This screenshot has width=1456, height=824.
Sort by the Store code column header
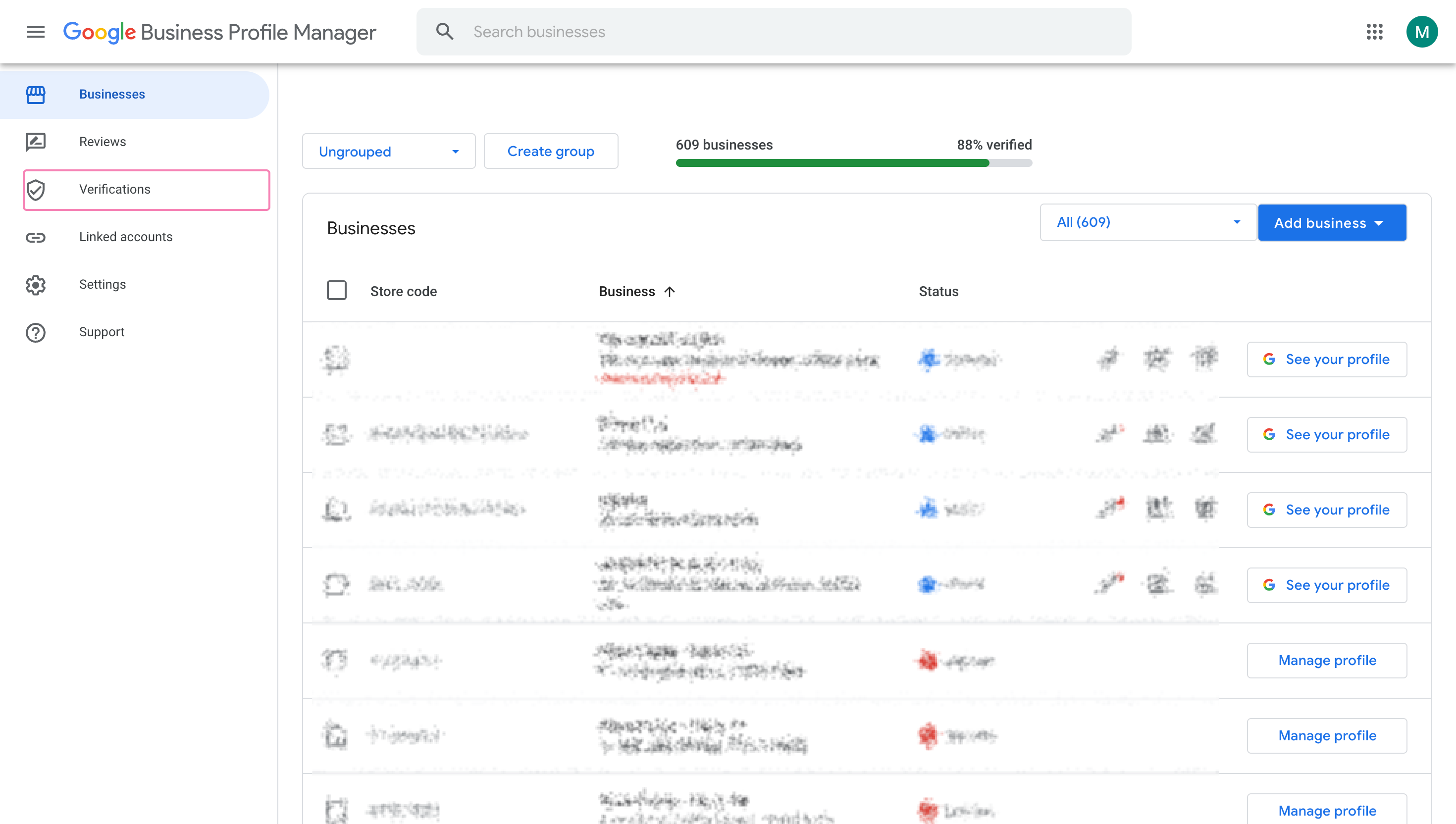[404, 292]
